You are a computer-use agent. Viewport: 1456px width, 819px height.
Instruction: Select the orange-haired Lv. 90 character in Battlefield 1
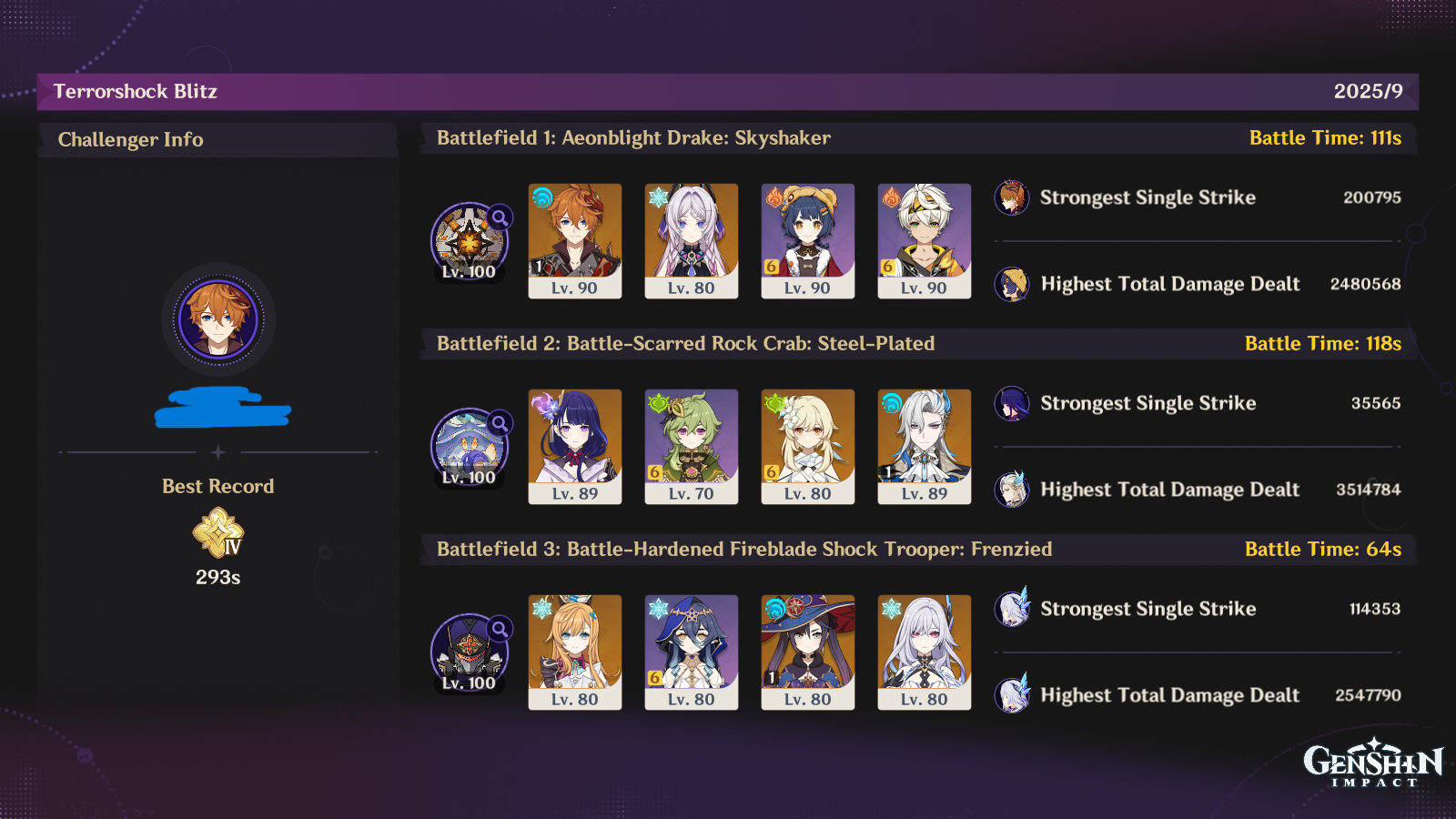coord(575,241)
